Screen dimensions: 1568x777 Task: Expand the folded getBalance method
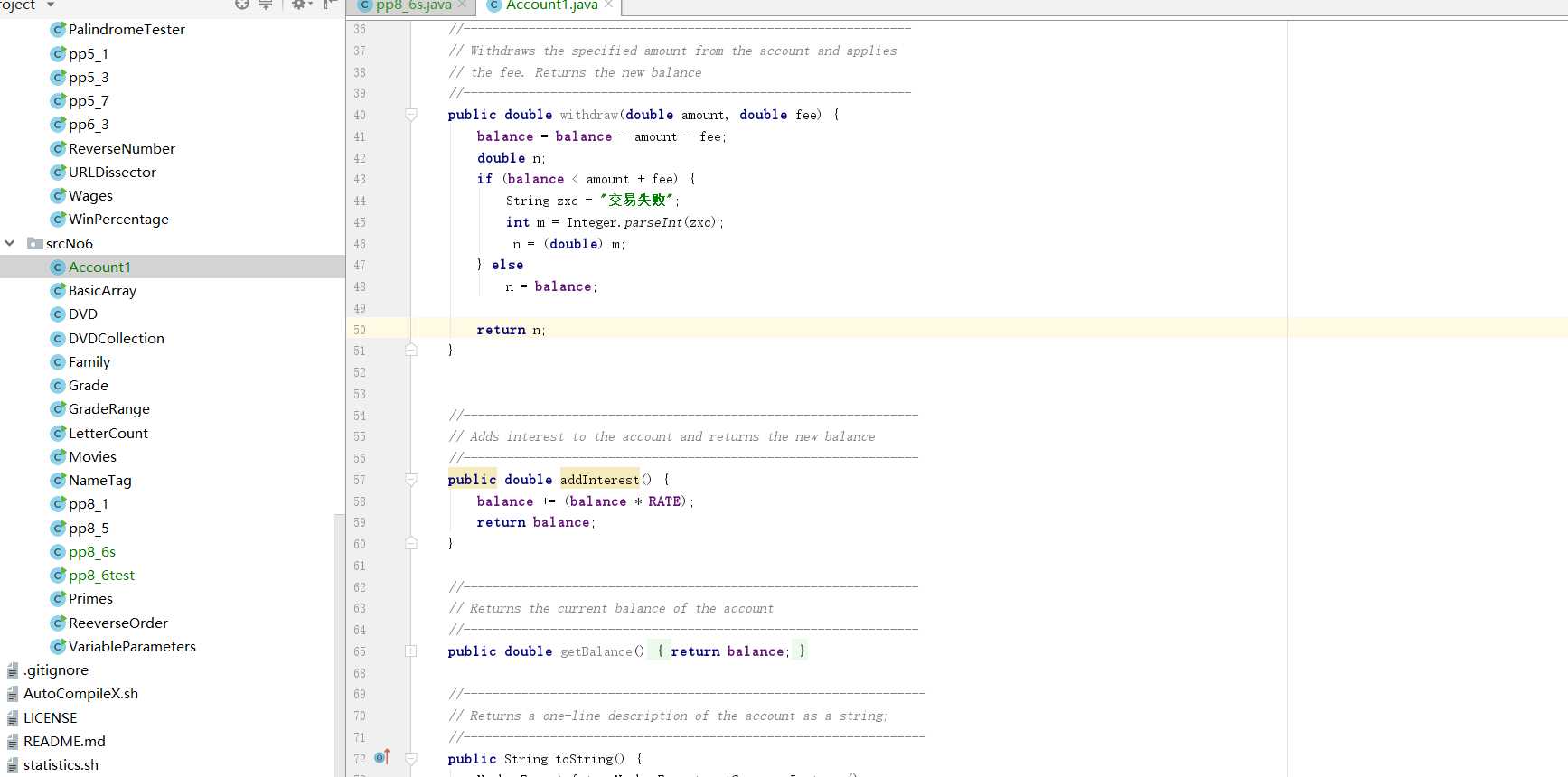click(411, 651)
